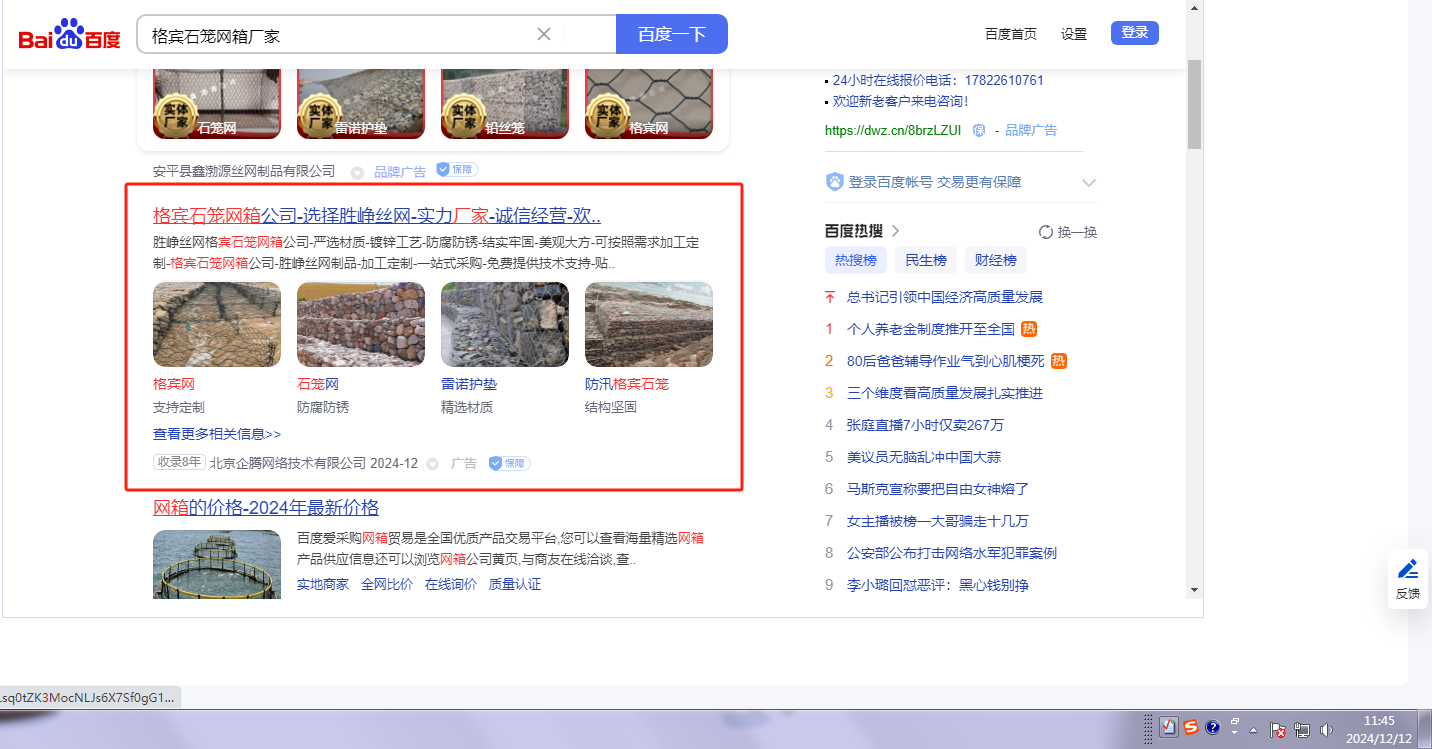The height and width of the screenshot is (749, 1432).
Task: Click the paw shield icon beside 登录百度帐号
Action: 835,182
